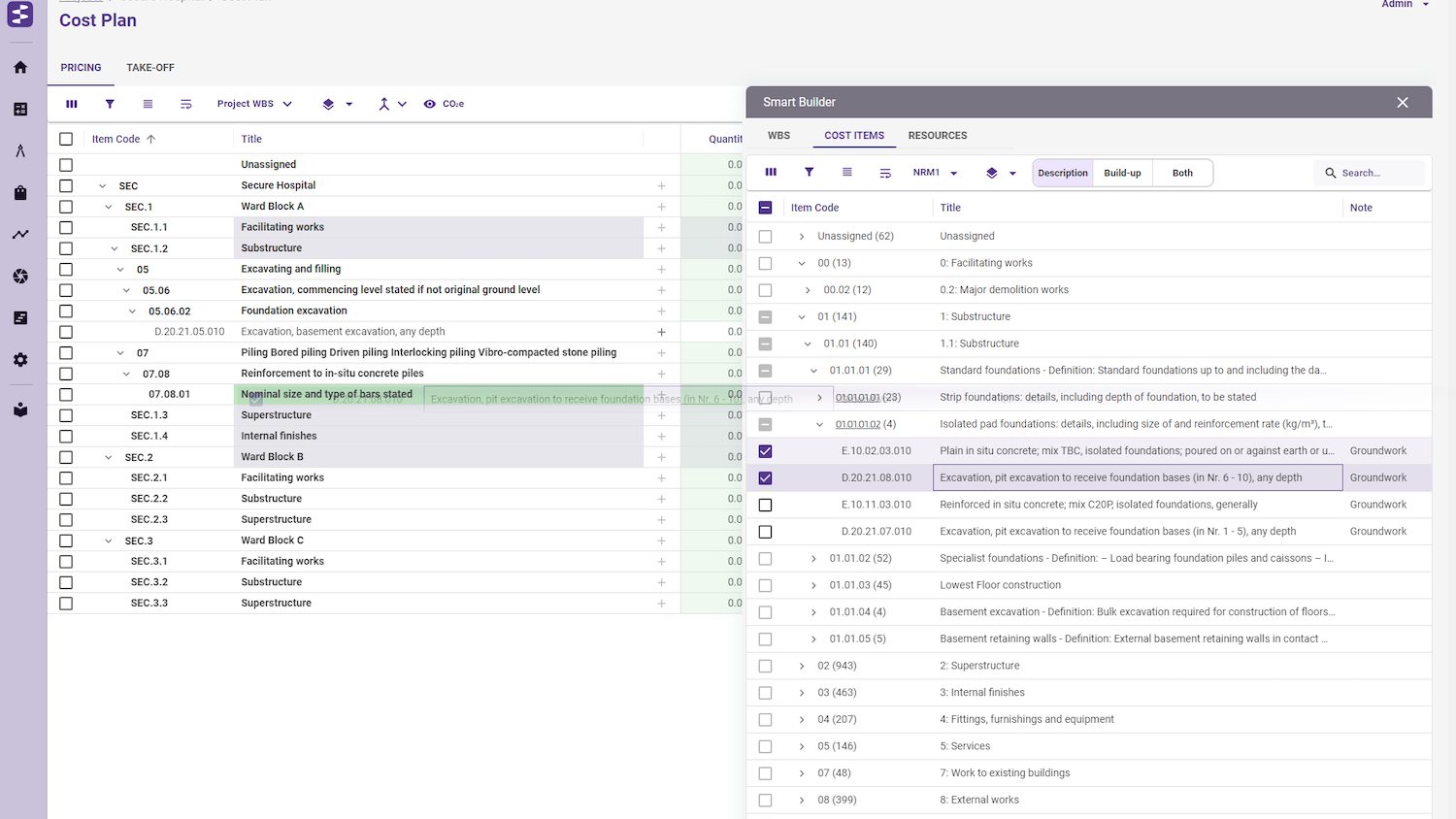1456x819 pixels.
Task: Open the Home icon in the left sidebar
Action: point(19,67)
